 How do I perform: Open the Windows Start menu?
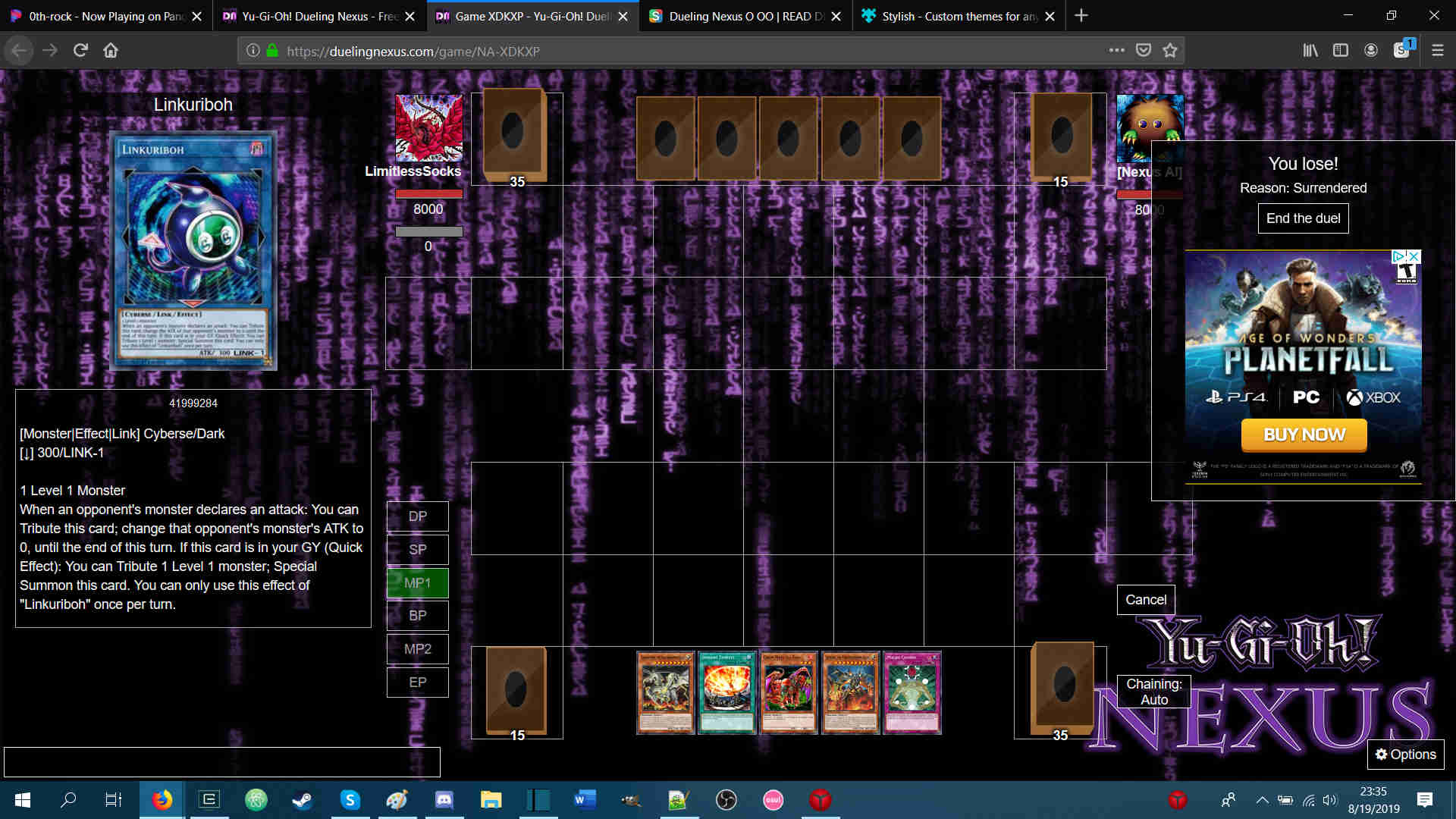pyautogui.click(x=23, y=800)
